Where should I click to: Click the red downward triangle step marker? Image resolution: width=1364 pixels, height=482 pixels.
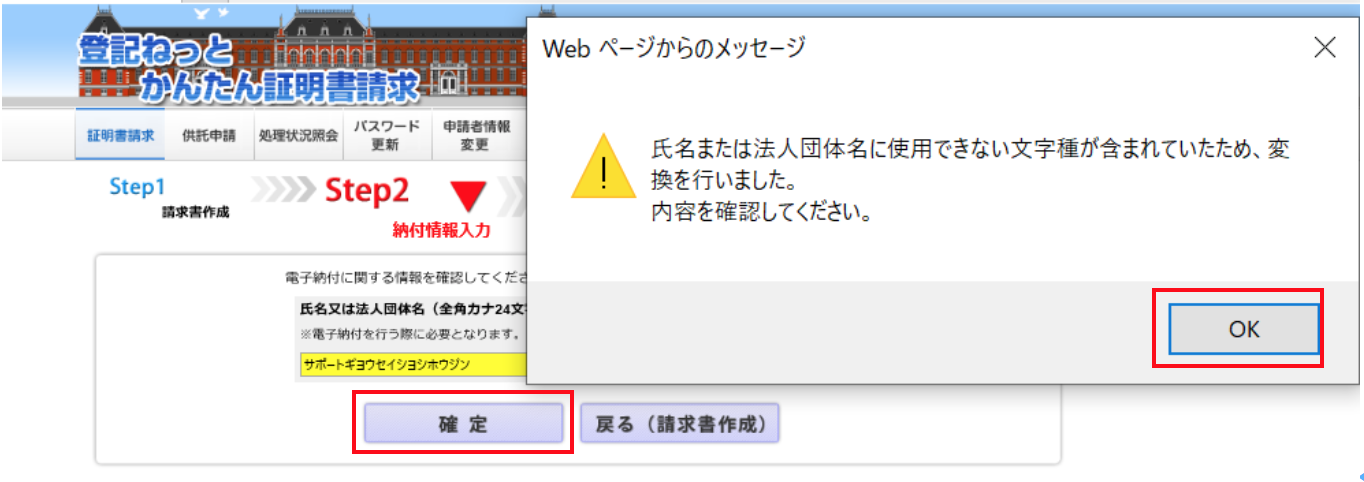point(466,195)
